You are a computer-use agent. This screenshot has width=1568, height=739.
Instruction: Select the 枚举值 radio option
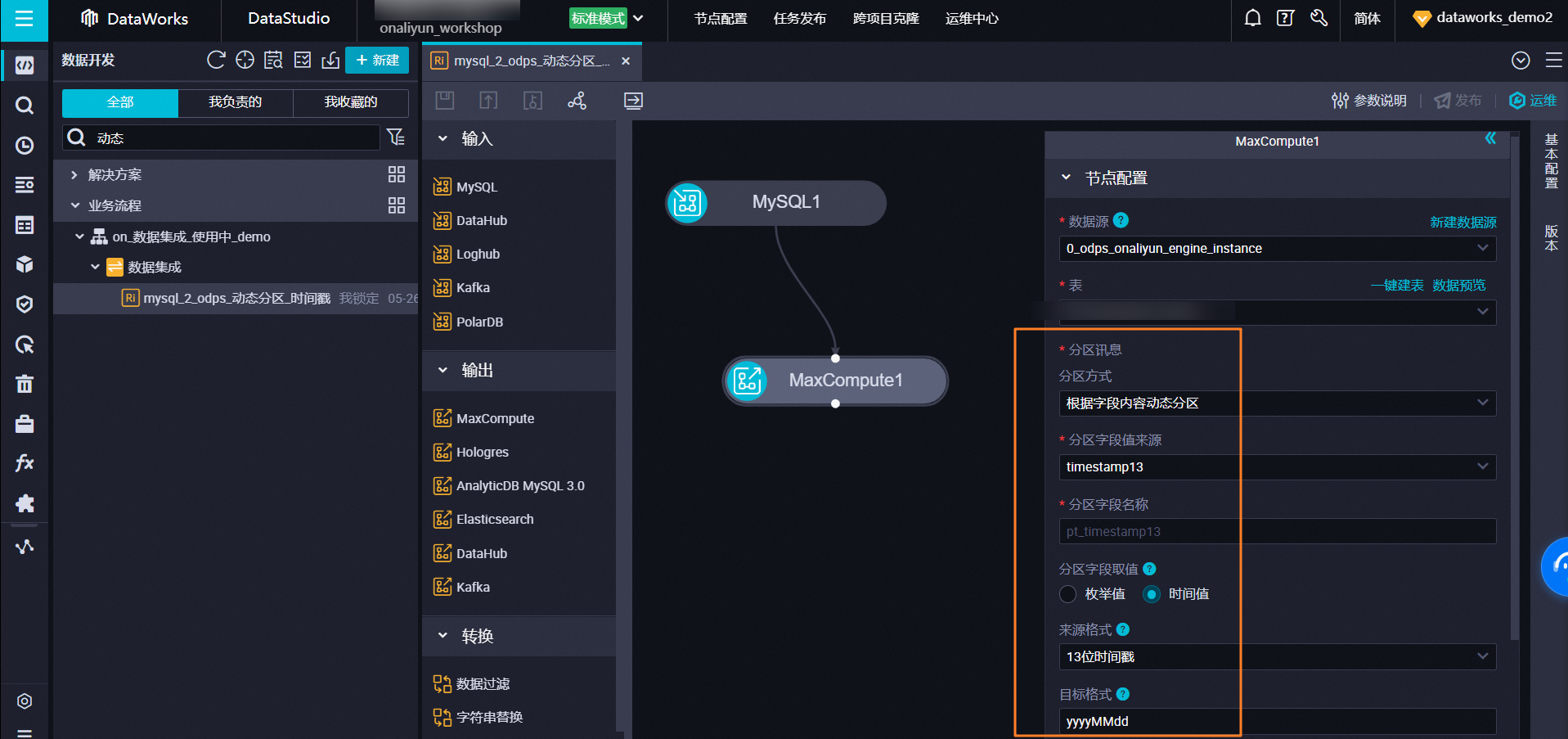point(1067,594)
